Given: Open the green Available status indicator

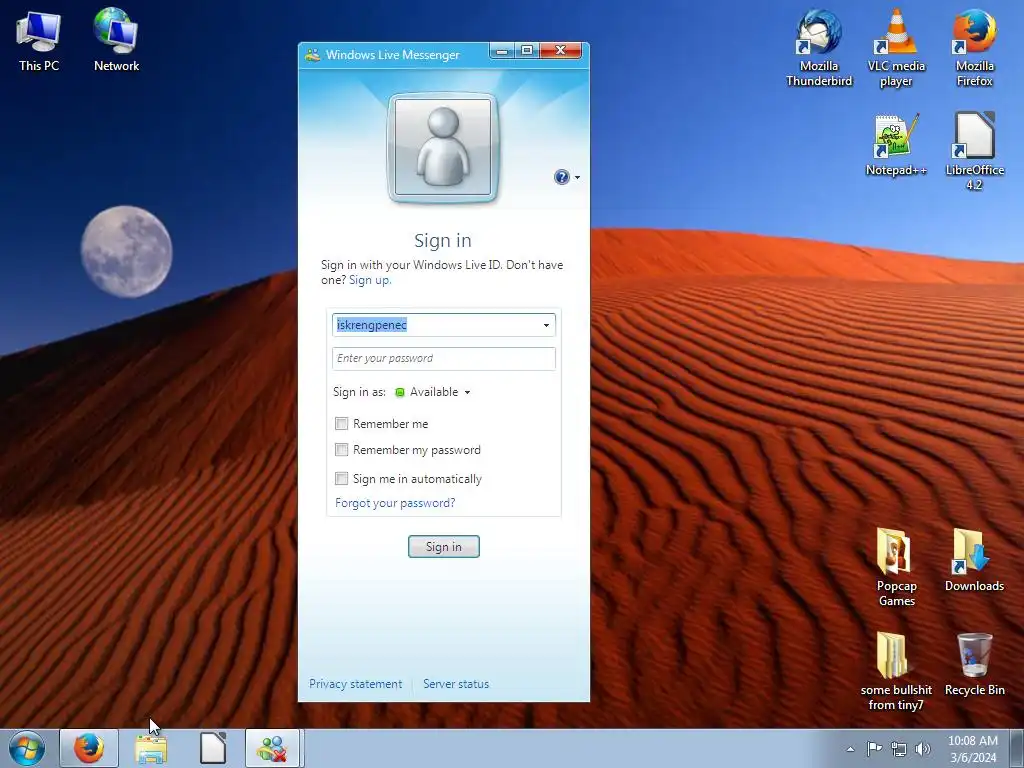Looking at the screenshot, I should coord(400,392).
